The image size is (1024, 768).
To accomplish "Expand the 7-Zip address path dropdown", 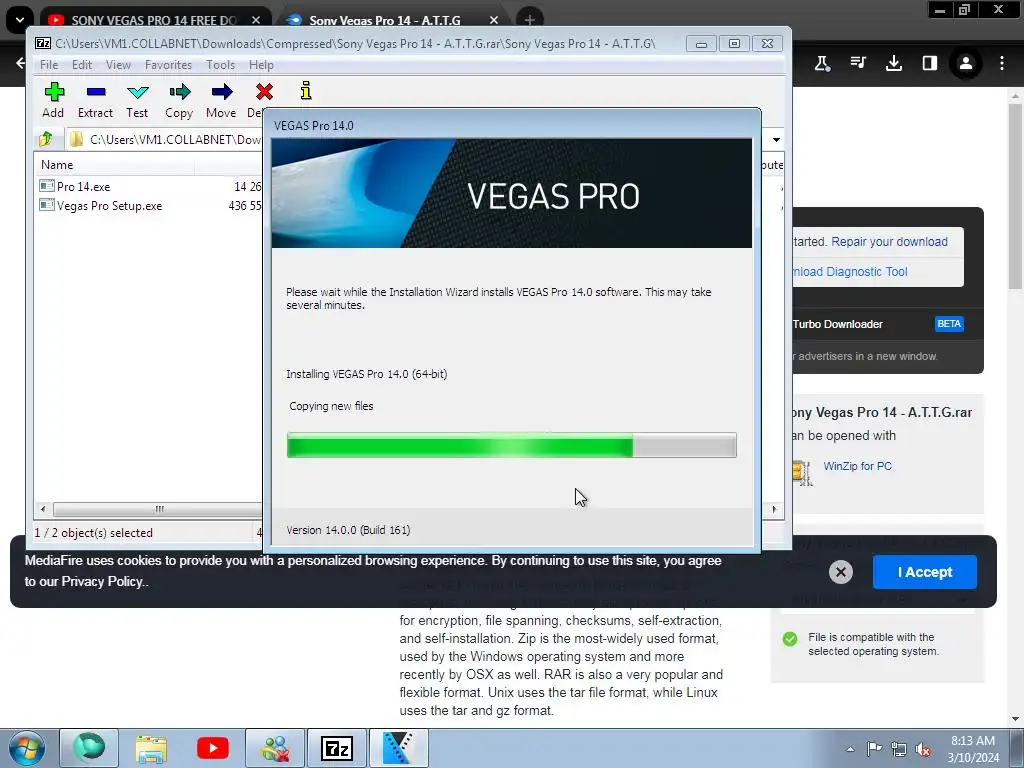I will [776, 139].
